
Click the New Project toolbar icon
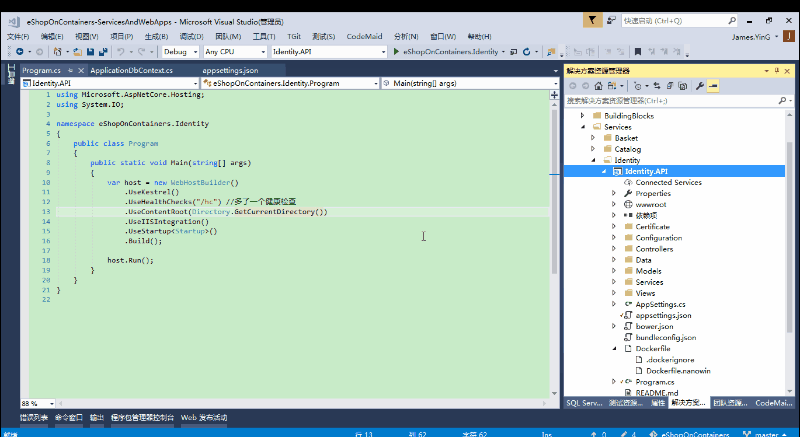coord(58,52)
